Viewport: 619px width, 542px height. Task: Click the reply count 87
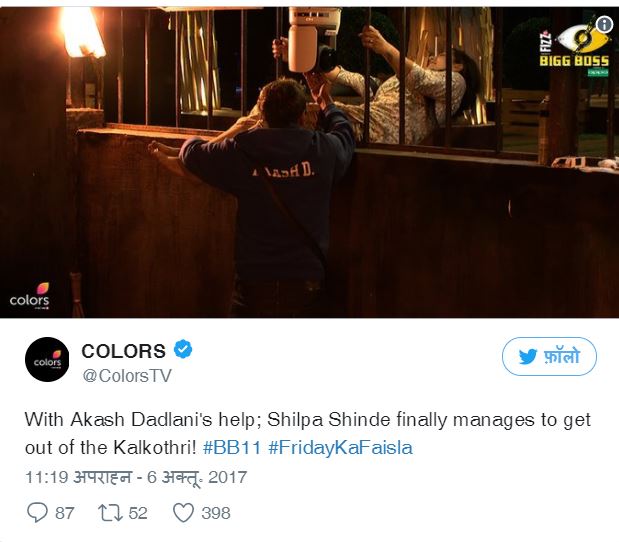pos(65,513)
